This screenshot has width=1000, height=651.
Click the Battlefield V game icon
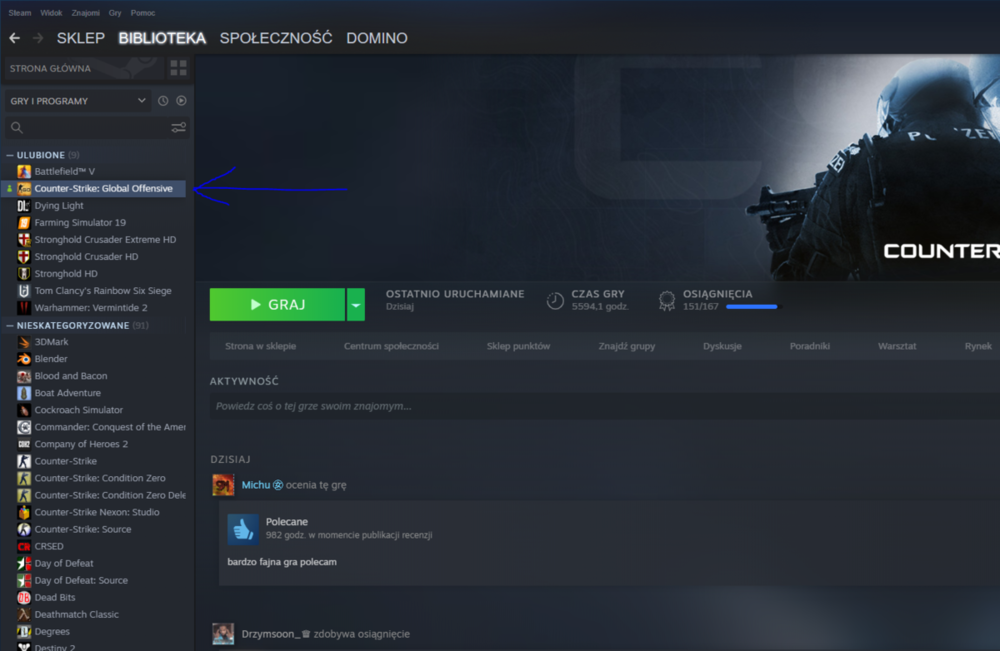pyautogui.click(x=24, y=172)
